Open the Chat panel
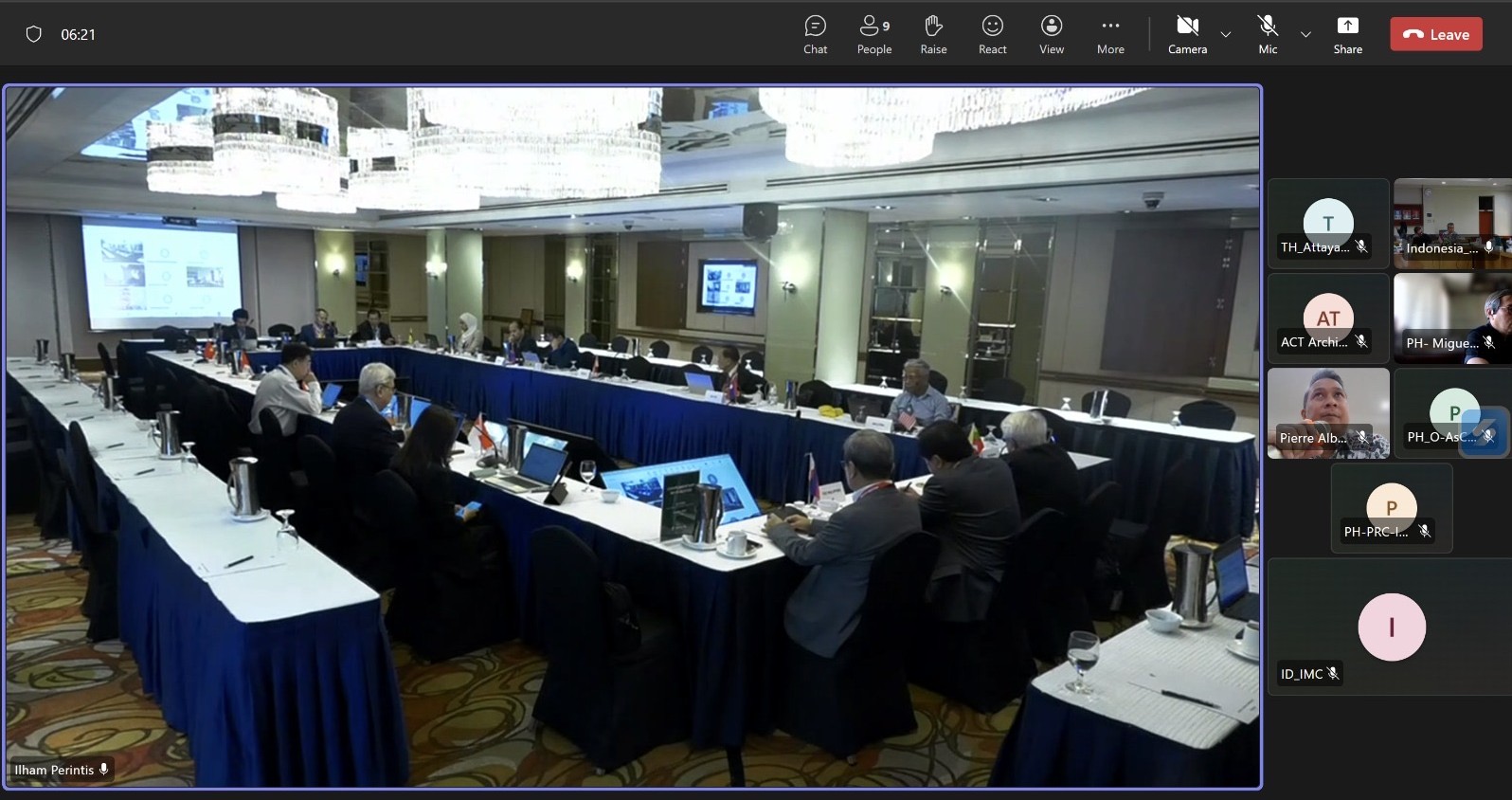The height and width of the screenshot is (800, 1512). point(815,35)
